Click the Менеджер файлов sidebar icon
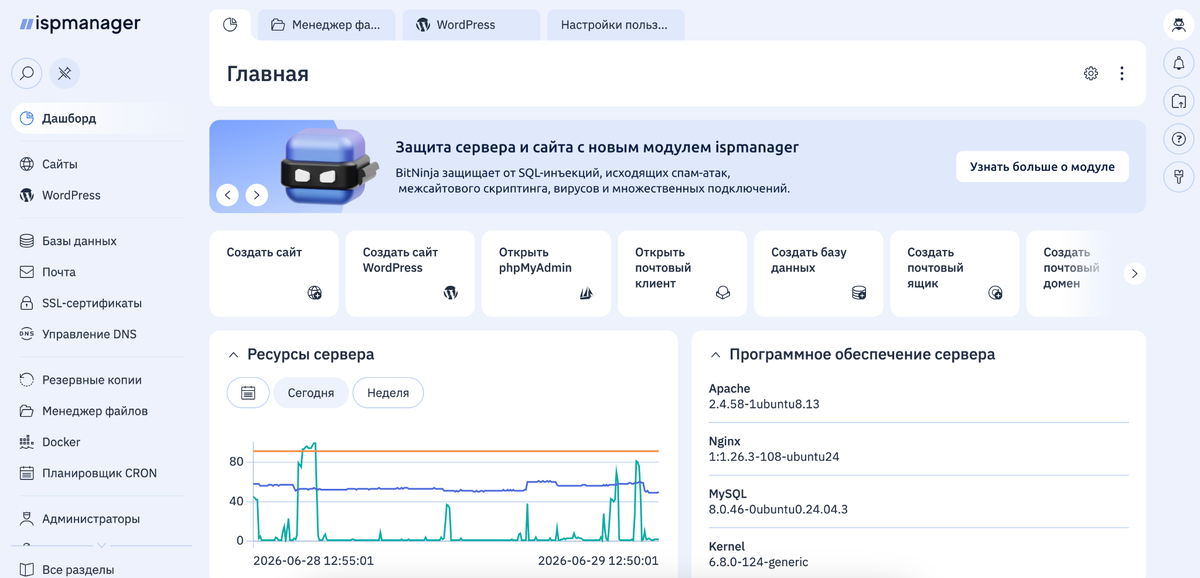The width and height of the screenshot is (1200, 578). (x=27, y=411)
